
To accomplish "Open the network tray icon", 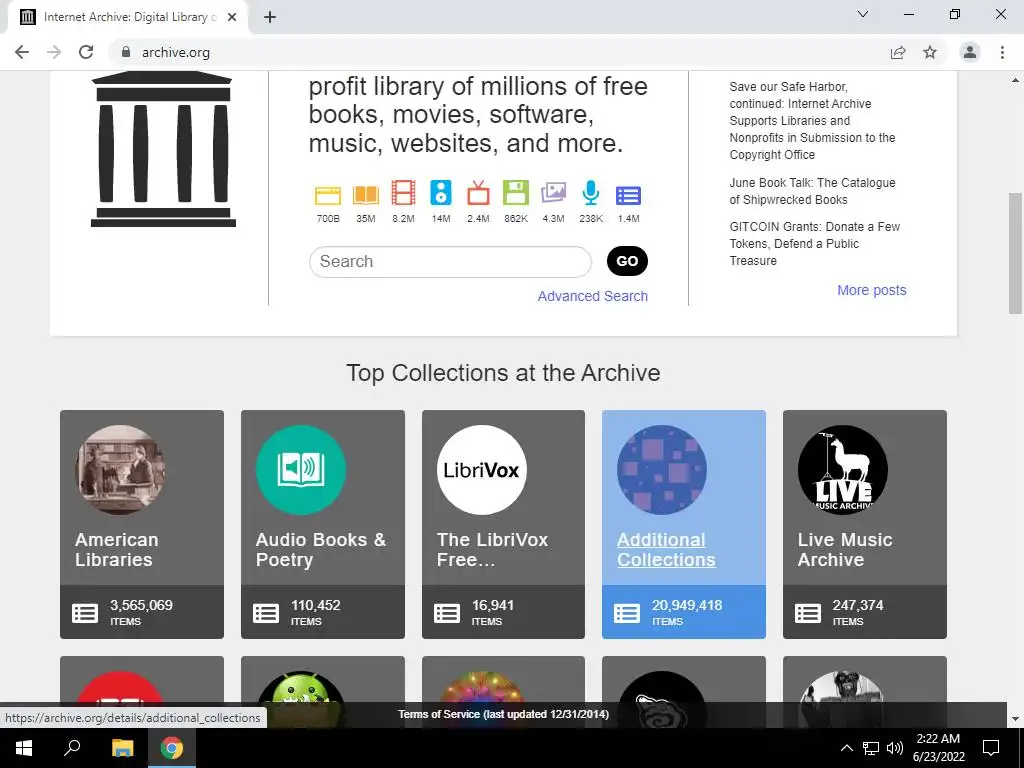I will pyautogui.click(x=871, y=748).
